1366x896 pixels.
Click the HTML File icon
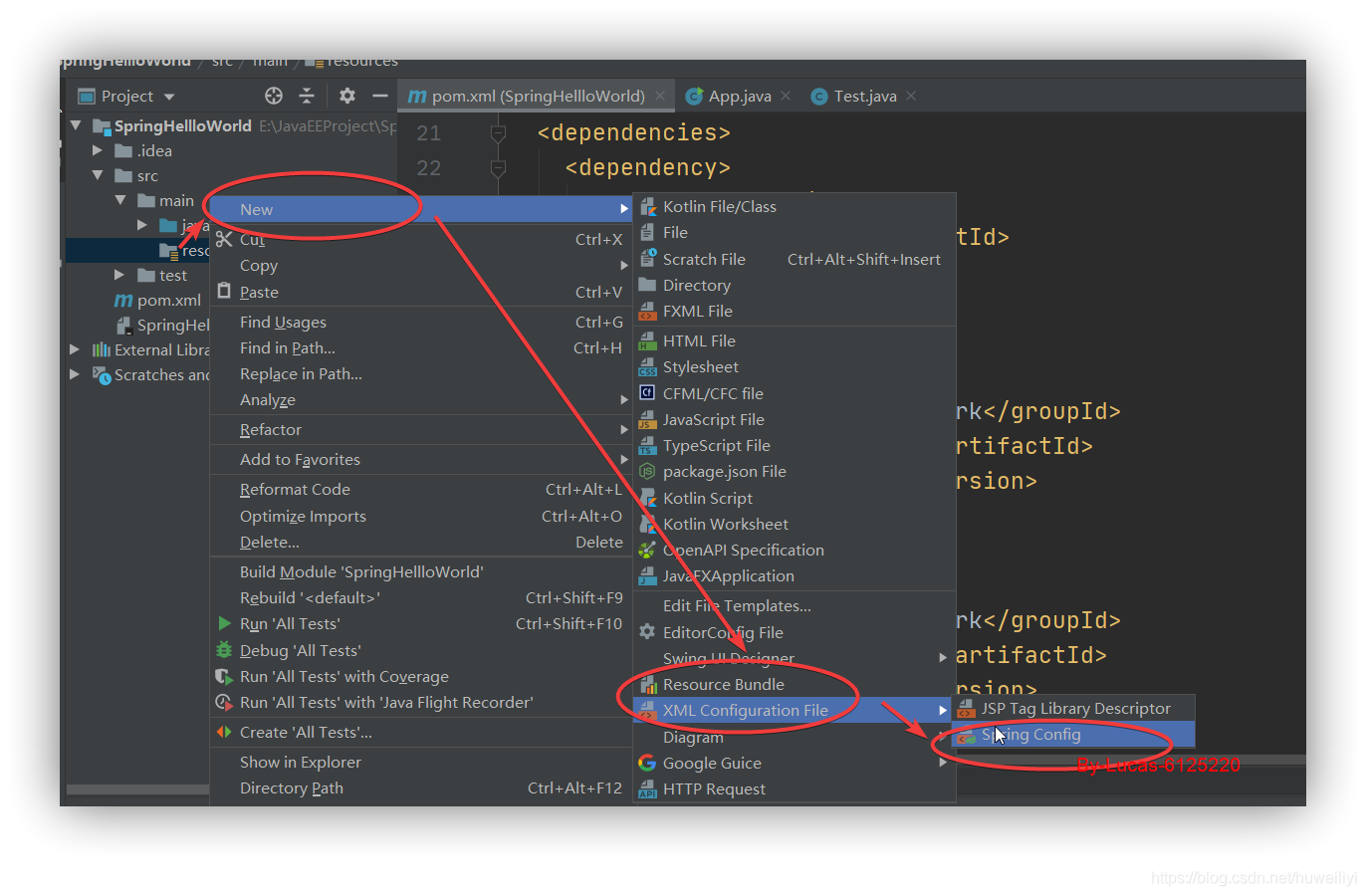pos(647,340)
